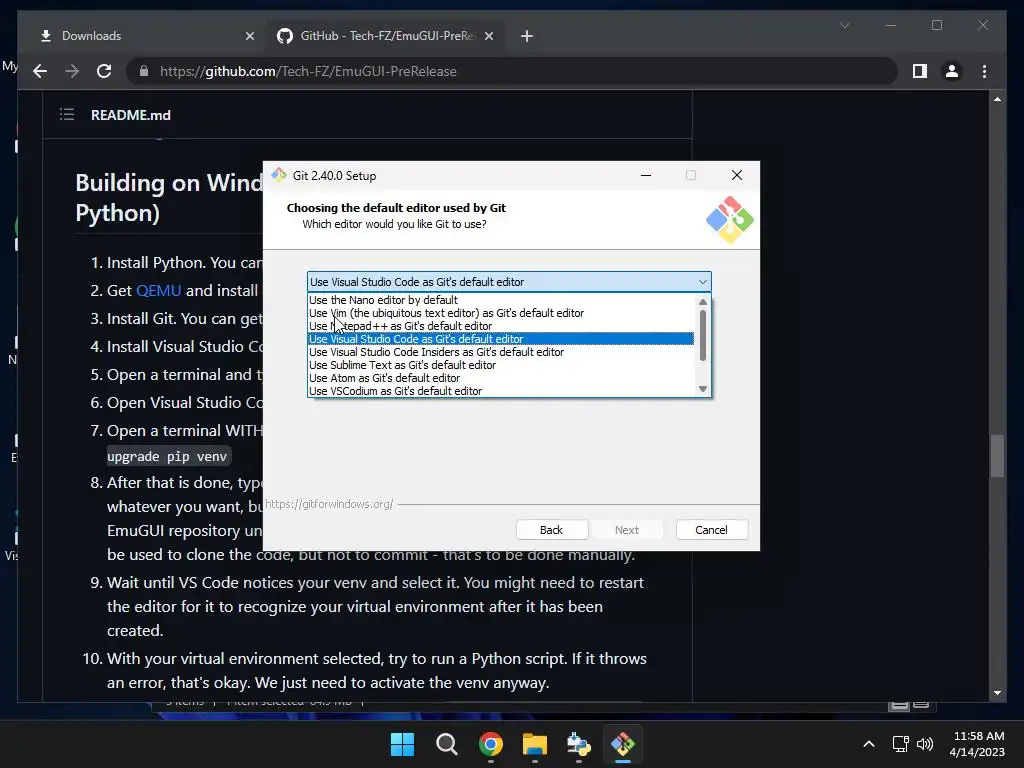Choose Visual Studio Code Insiders option
The height and width of the screenshot is (768, 1024).
pyautogui.click(x=500, y=352)
